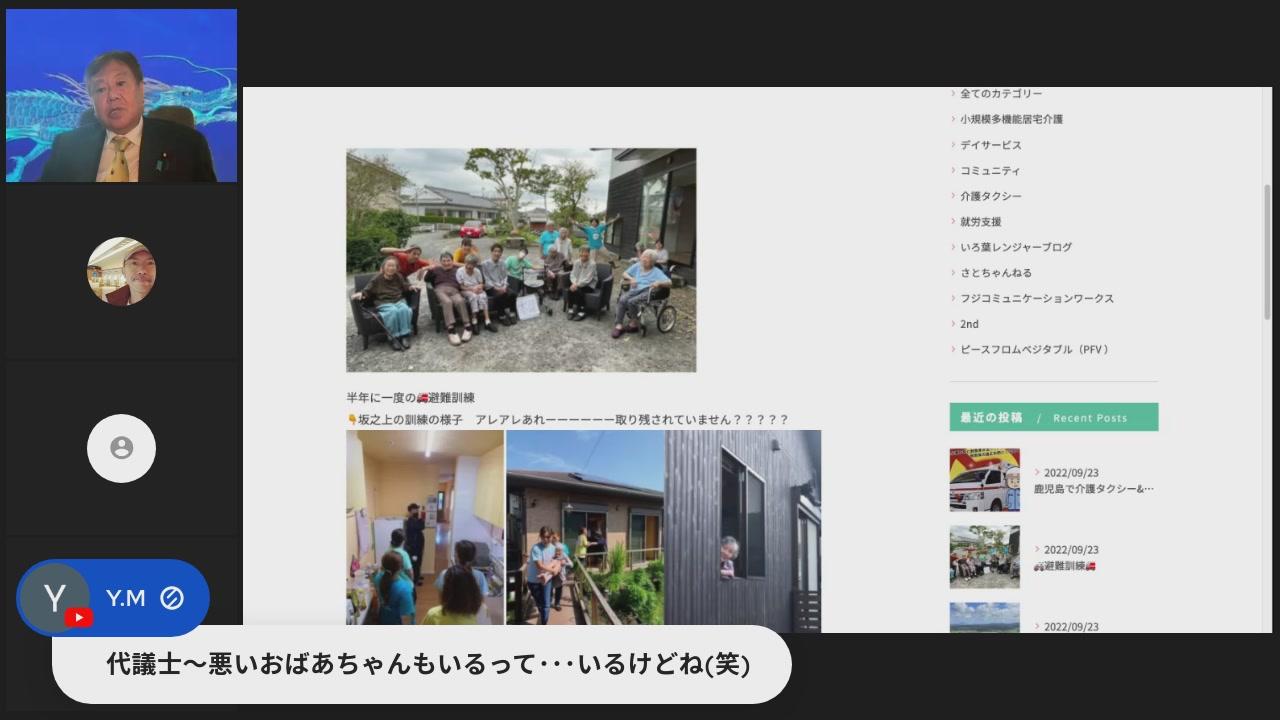Open the 就労支援 category link
Image resolution: width=1280 pixels, height=720 pixels.
[x=981, y=222]
